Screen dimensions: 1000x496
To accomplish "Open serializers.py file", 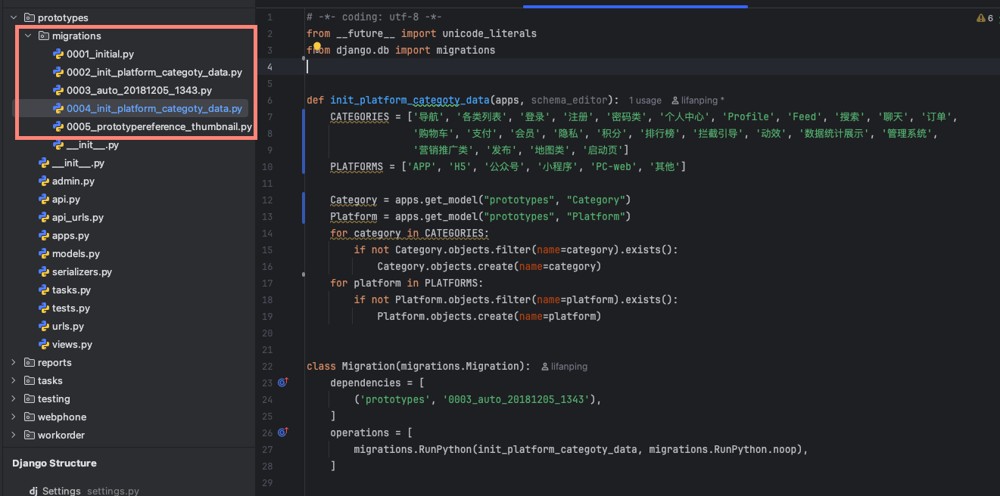I will tap(82, 272).
